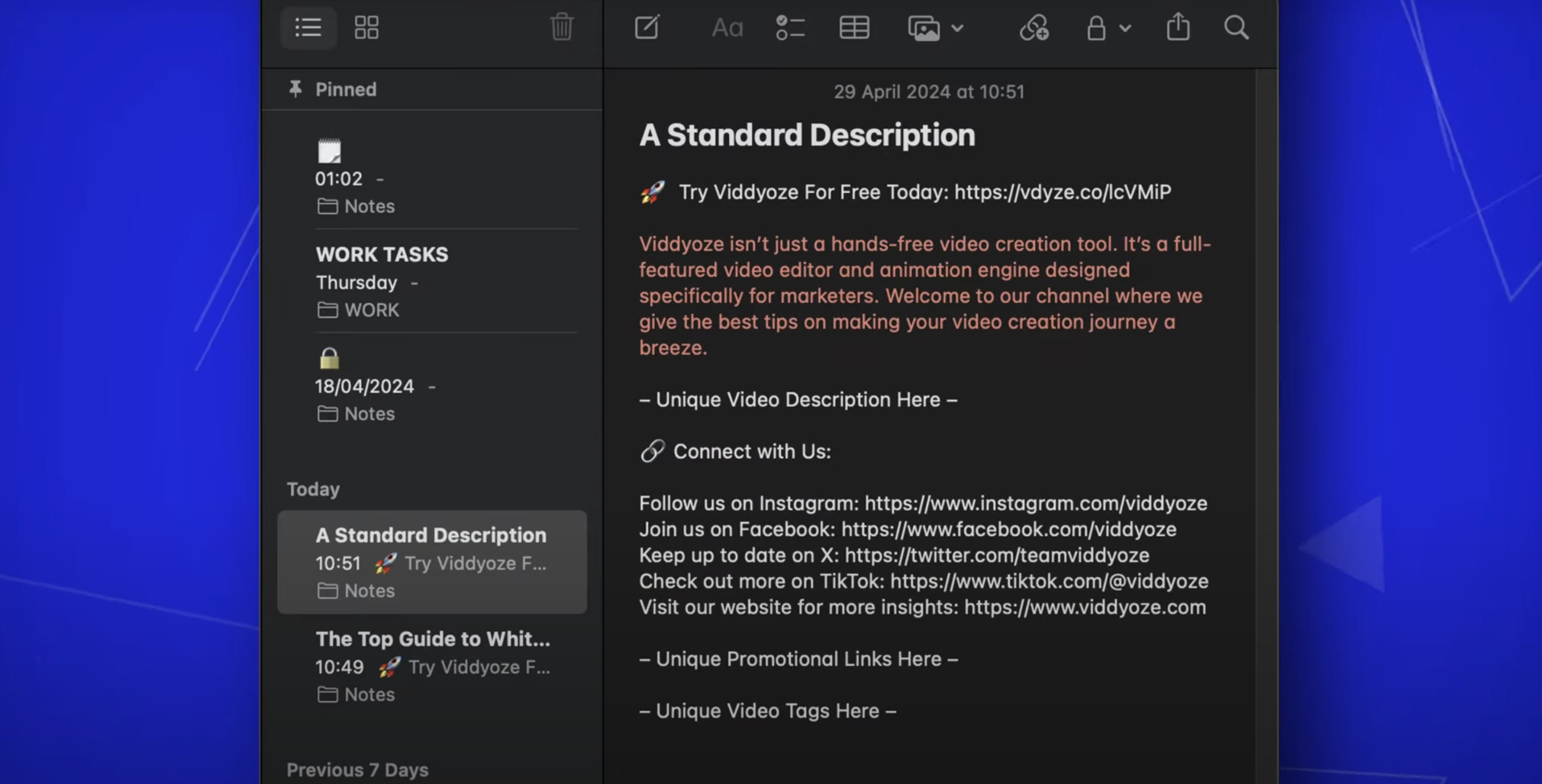Click the 10:49 time on Top Guide note
Viewport: 1542px width, 784px height.
[339, 667]
